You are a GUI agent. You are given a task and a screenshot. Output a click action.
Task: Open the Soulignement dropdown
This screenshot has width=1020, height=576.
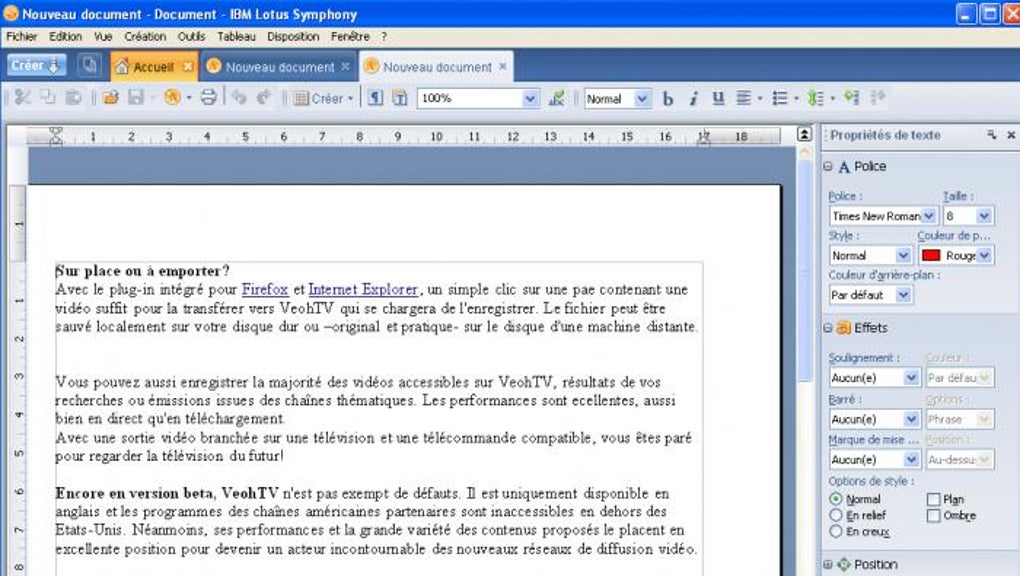(911, 378)
